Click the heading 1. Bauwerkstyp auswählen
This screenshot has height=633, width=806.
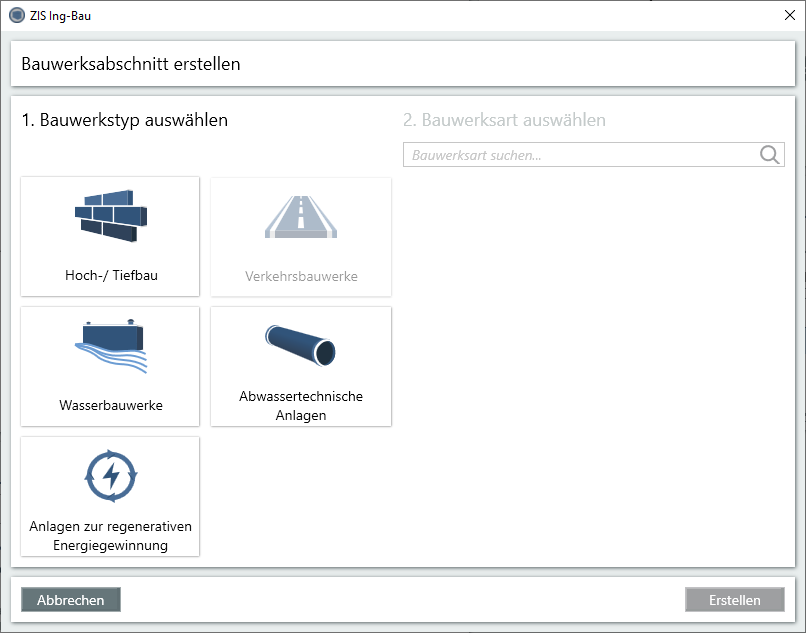[125, 120]
